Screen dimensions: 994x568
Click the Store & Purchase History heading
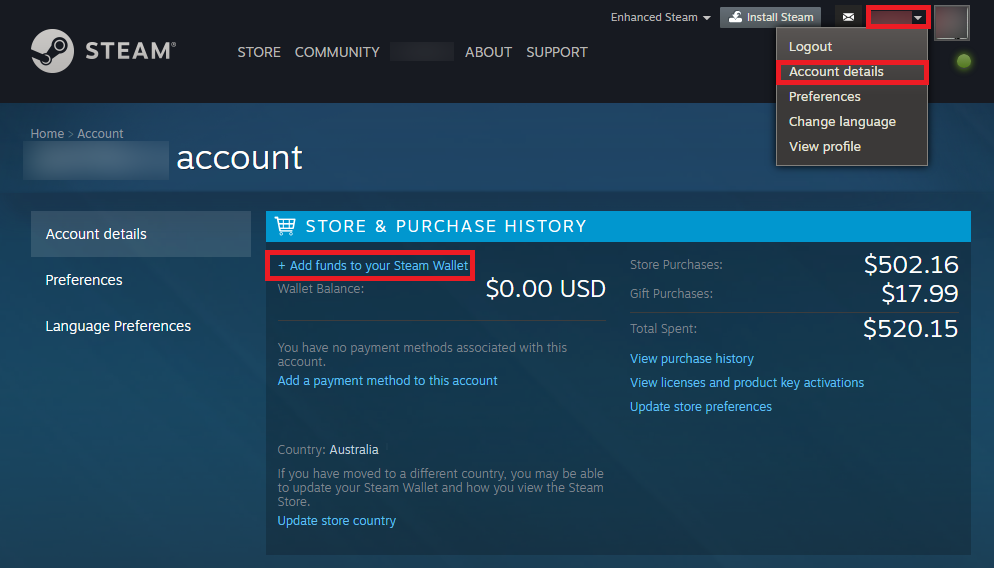tap(446, 226)
